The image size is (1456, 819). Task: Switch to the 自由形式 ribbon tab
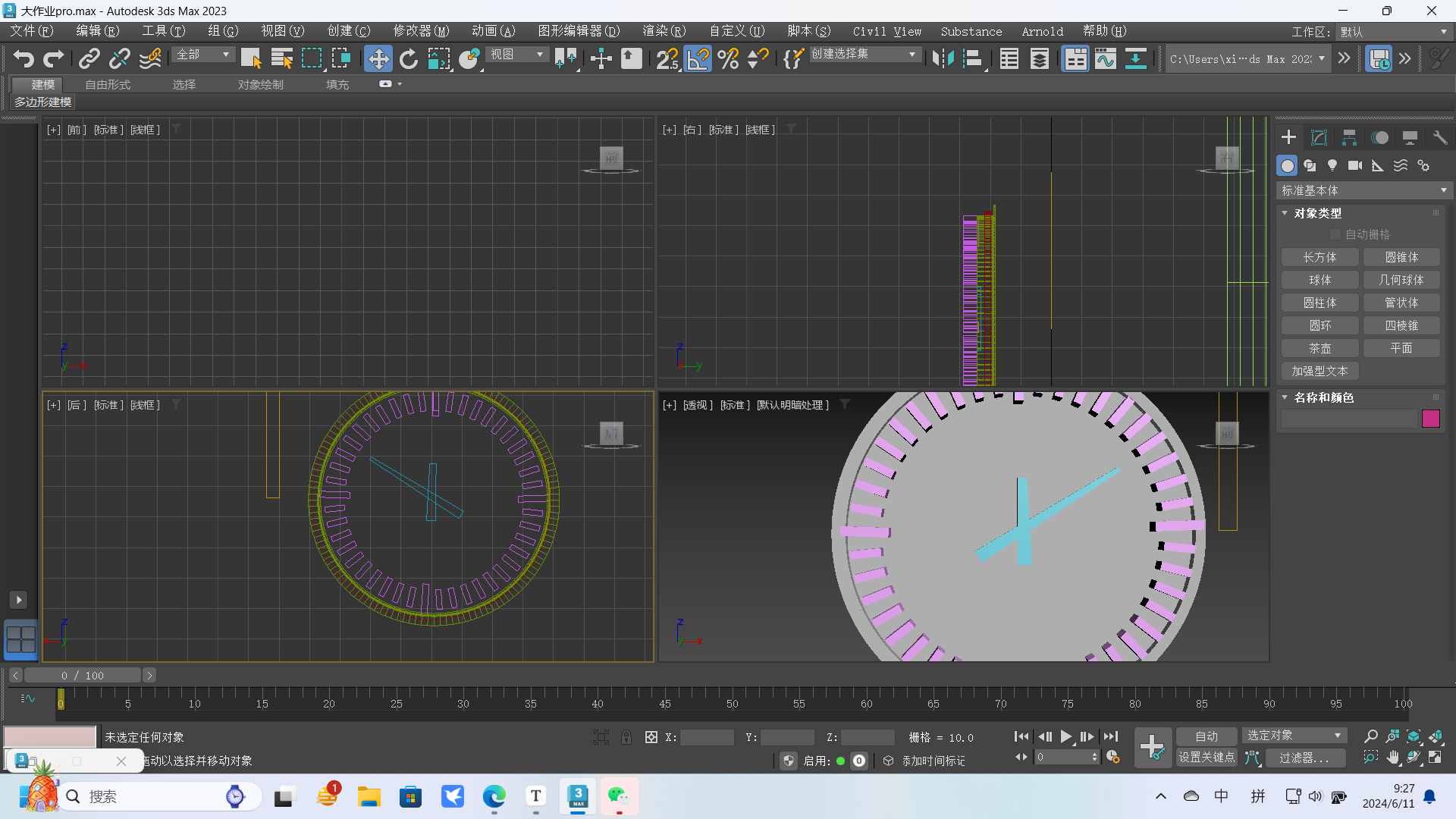(108, 84)
